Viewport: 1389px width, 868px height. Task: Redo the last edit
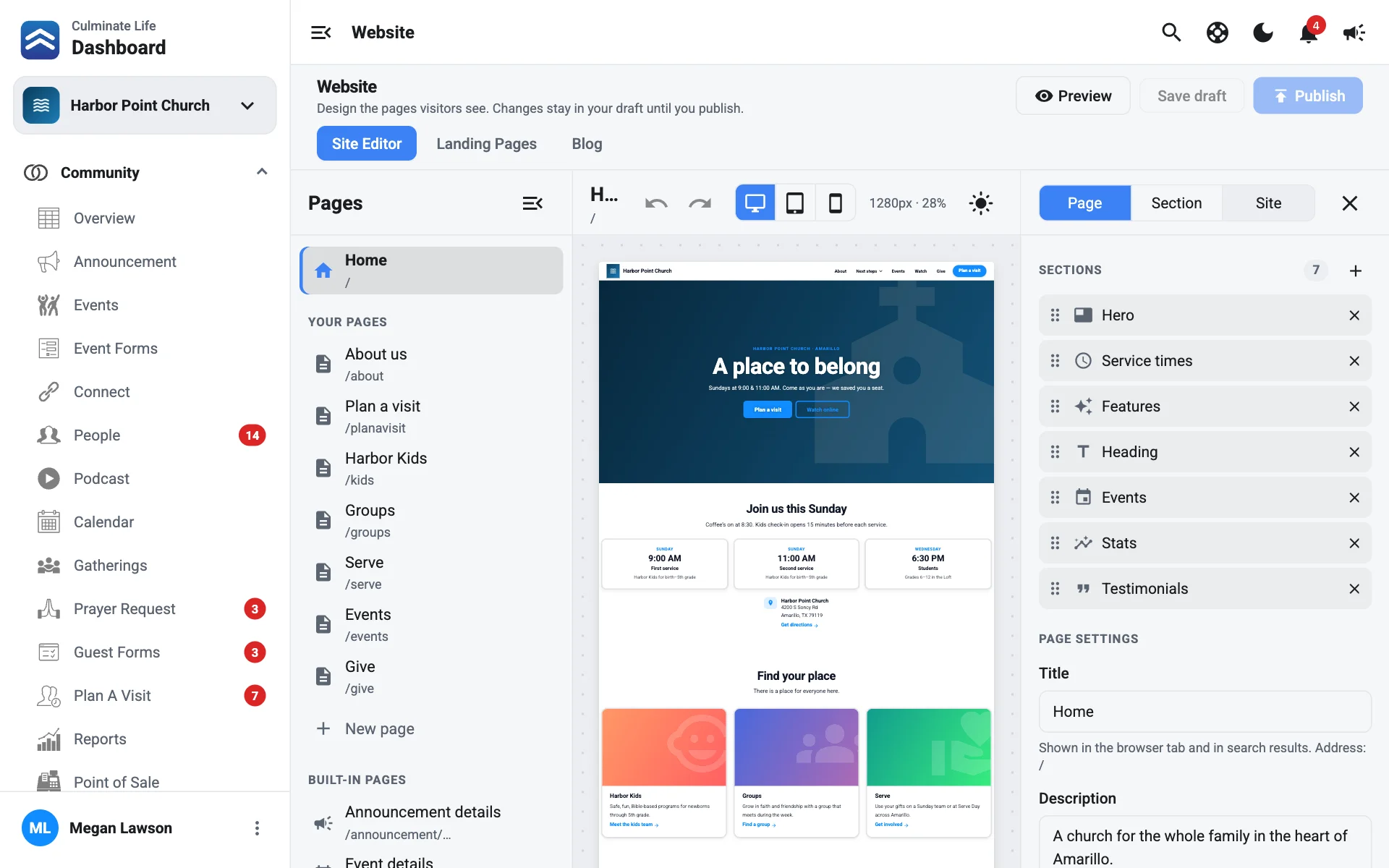(700, 203)
